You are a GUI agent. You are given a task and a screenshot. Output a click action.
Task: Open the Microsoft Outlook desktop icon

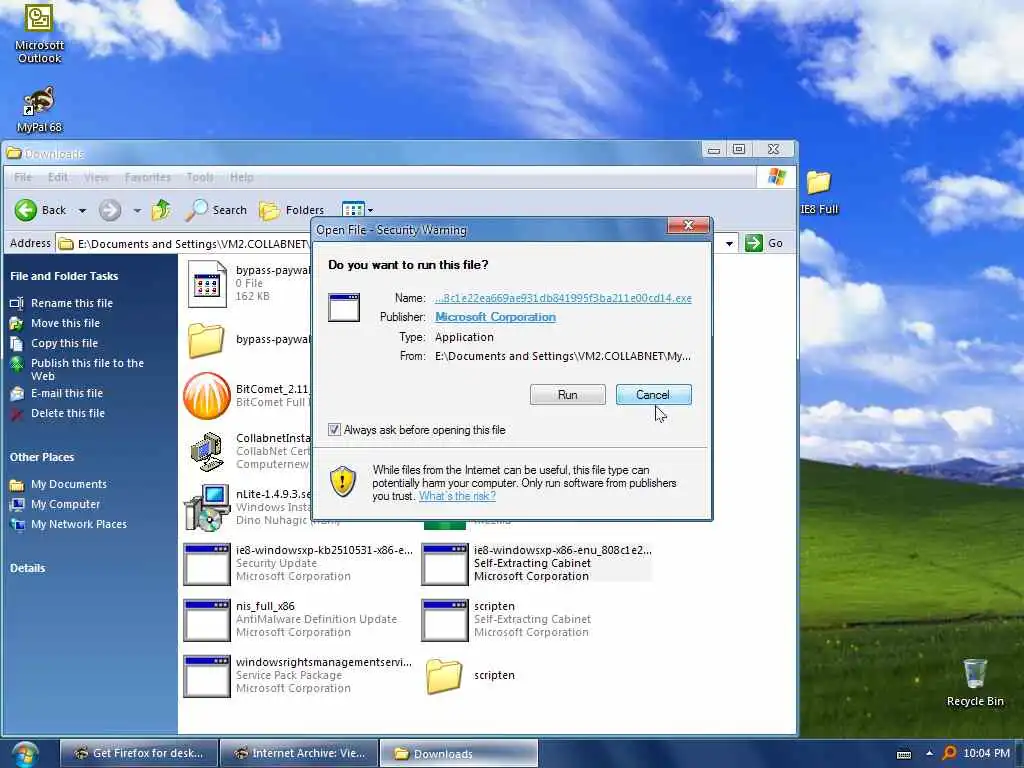39,33
